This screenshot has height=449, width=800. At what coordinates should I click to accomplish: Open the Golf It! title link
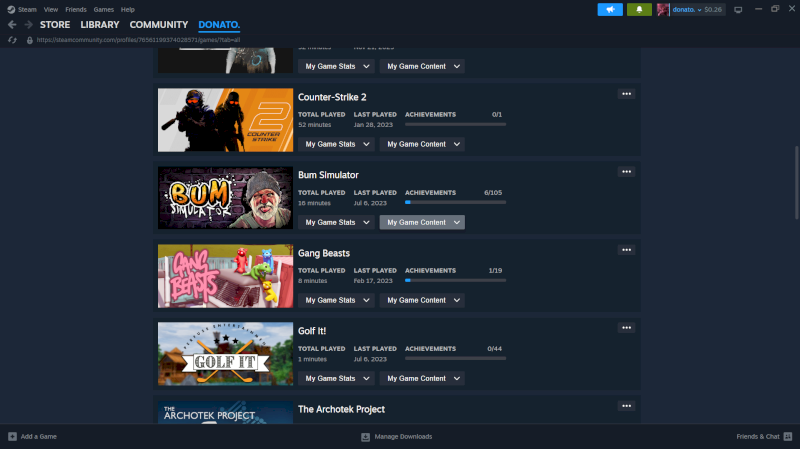point(312,331)
